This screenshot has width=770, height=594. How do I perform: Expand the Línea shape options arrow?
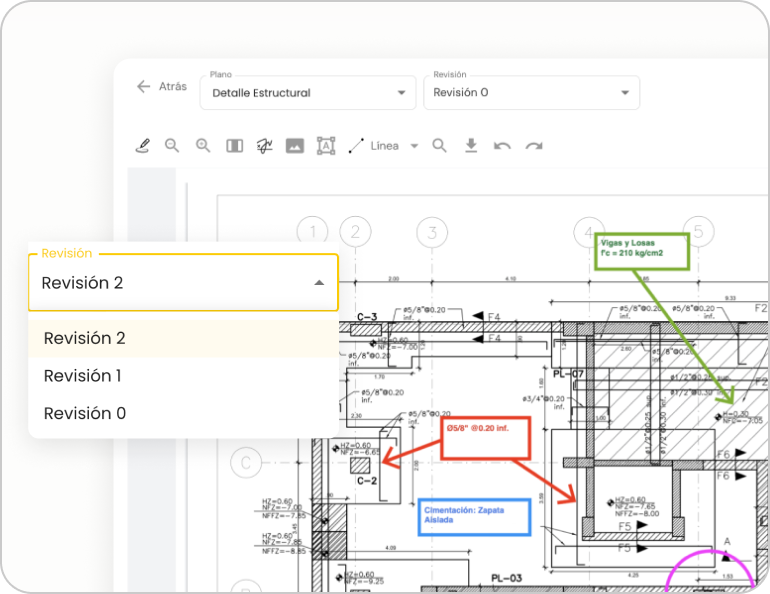pyautogui.click(x=414, y=146)
